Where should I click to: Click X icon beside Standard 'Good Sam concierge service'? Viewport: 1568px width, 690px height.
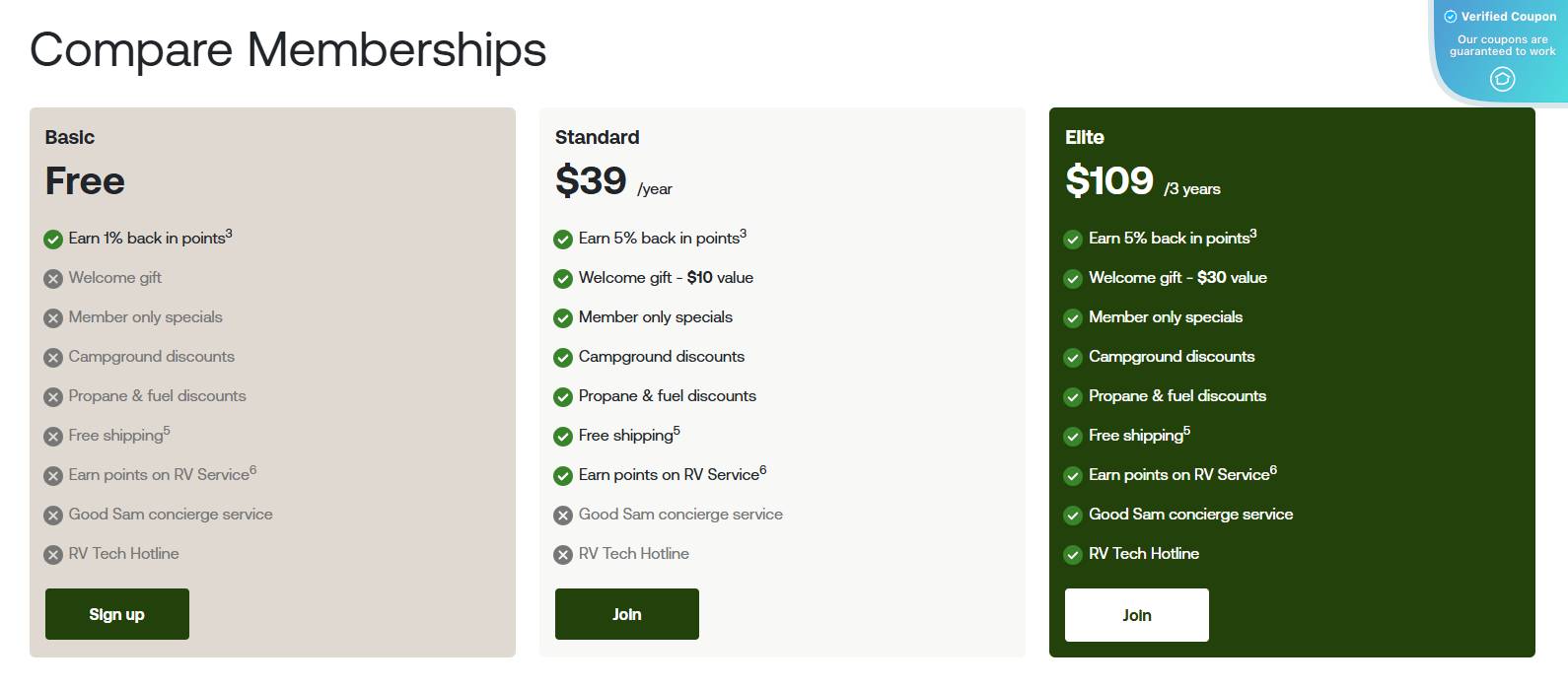563,516
